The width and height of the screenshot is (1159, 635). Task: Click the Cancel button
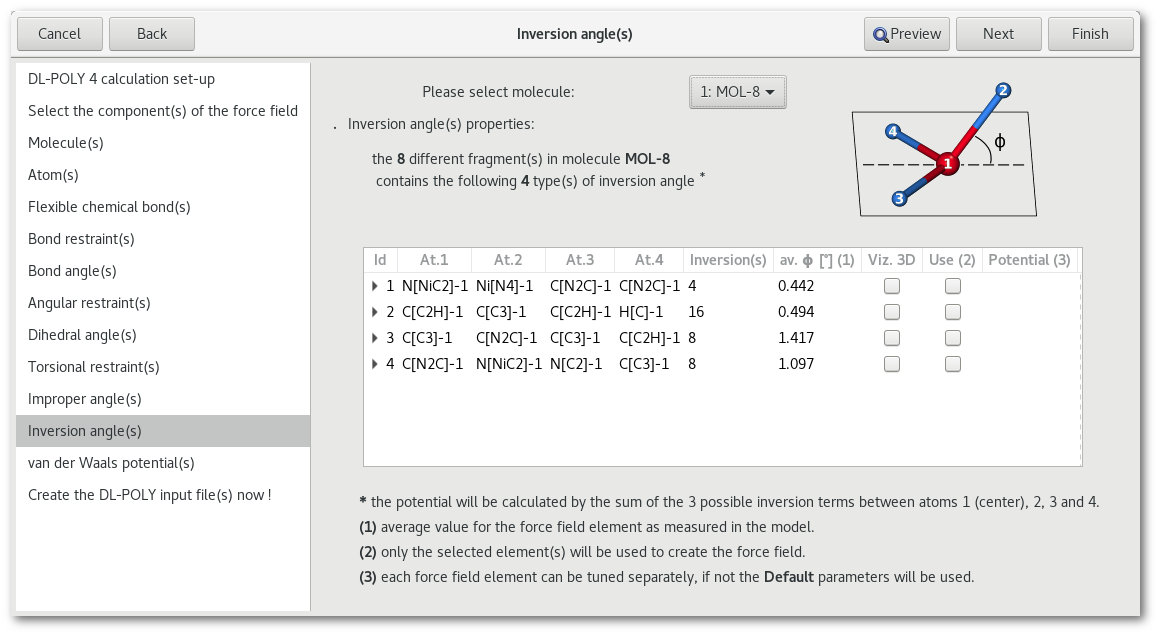59,34
